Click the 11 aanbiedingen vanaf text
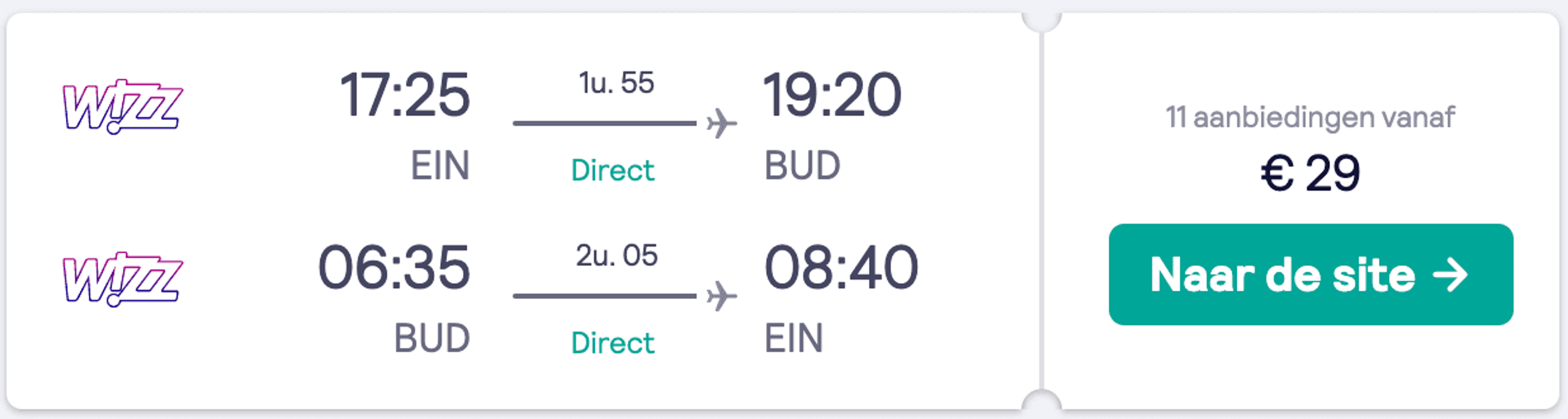The height and width of the screenshot is (419, 1568). (x=1310, y=118)
